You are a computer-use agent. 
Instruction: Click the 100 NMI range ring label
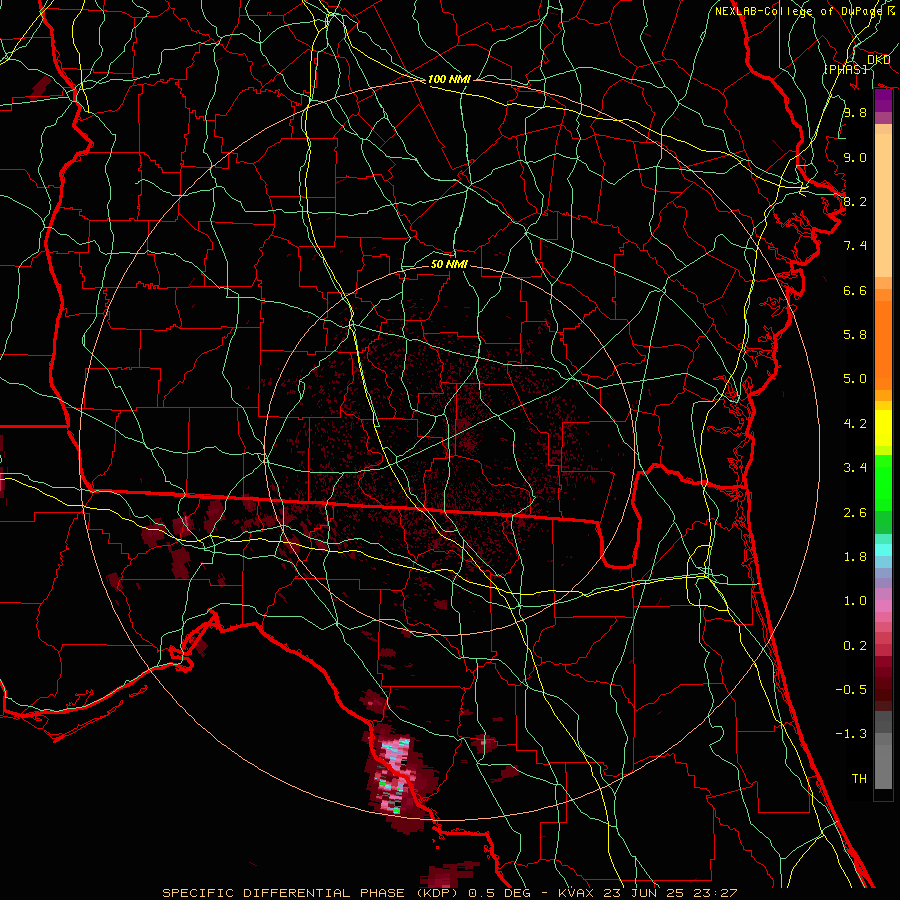(x=449, y=79)
